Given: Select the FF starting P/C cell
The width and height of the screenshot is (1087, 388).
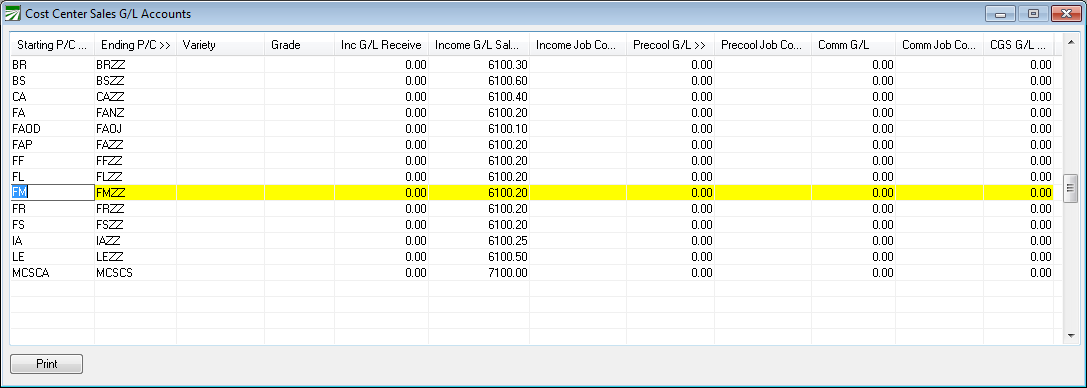Looking at the screenshot, I should [x=52, y=161].
